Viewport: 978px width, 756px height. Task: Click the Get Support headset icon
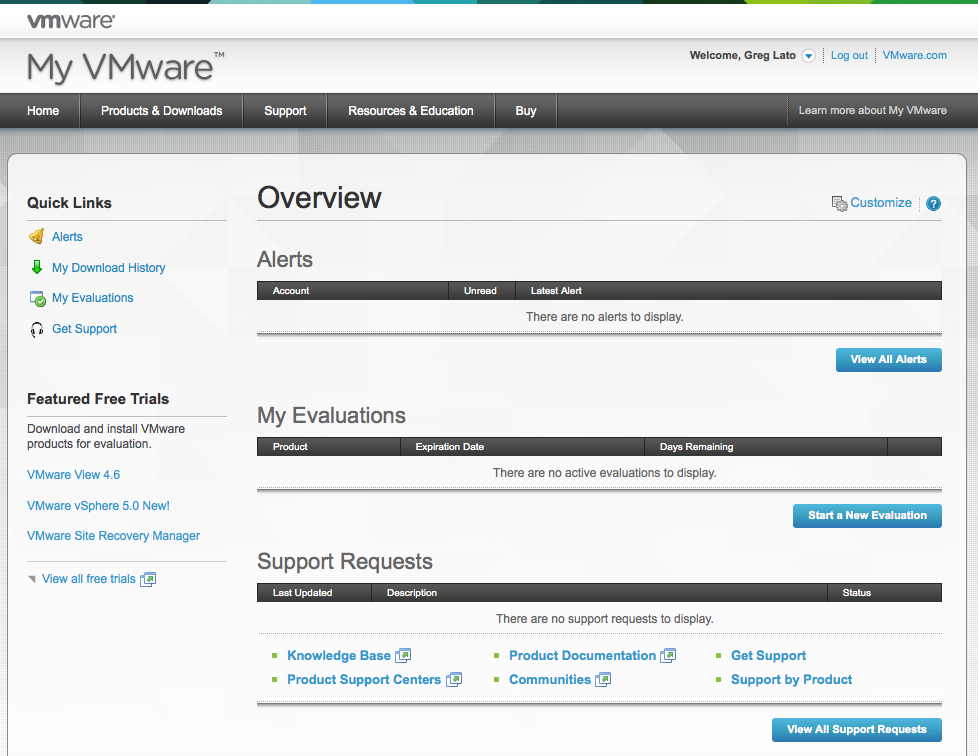point(37,329)
